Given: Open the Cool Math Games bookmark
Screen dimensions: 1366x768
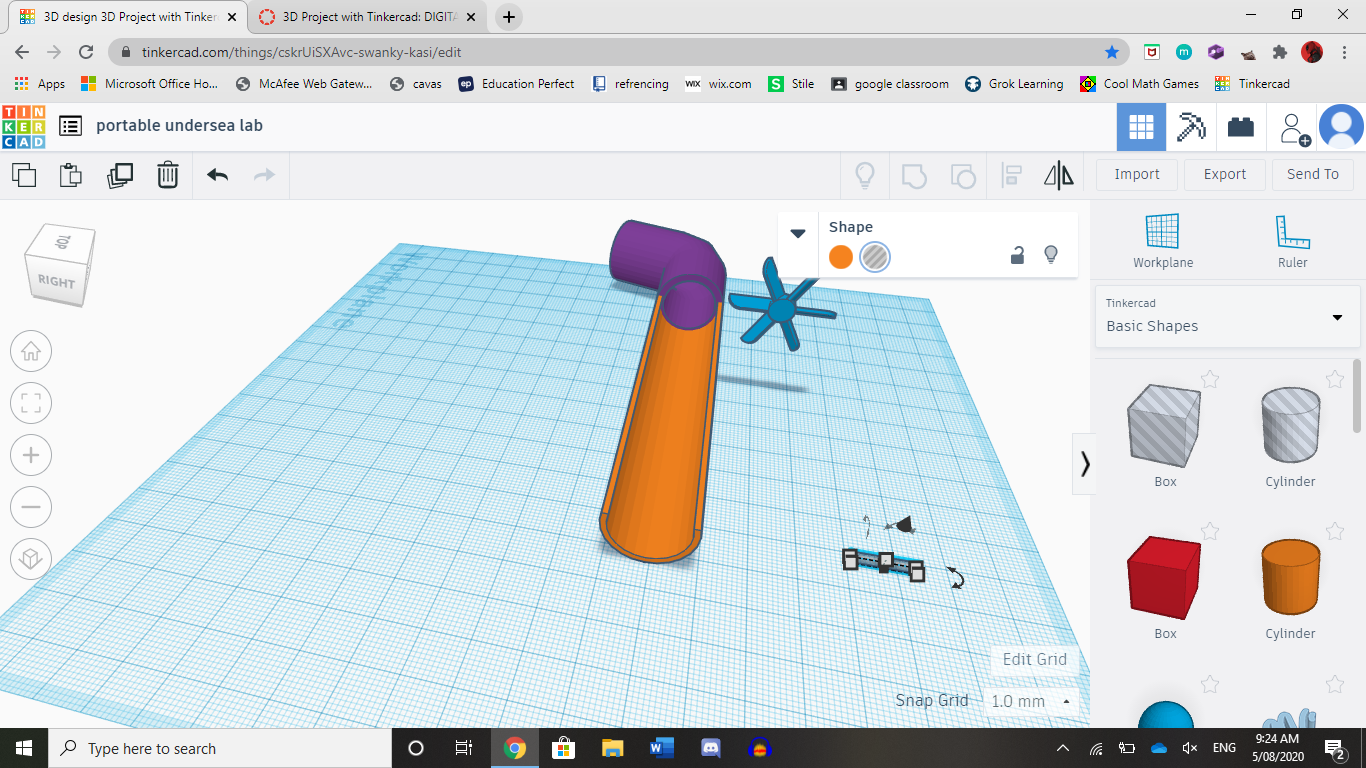Looking at the screenshot, I should 1139,84.
